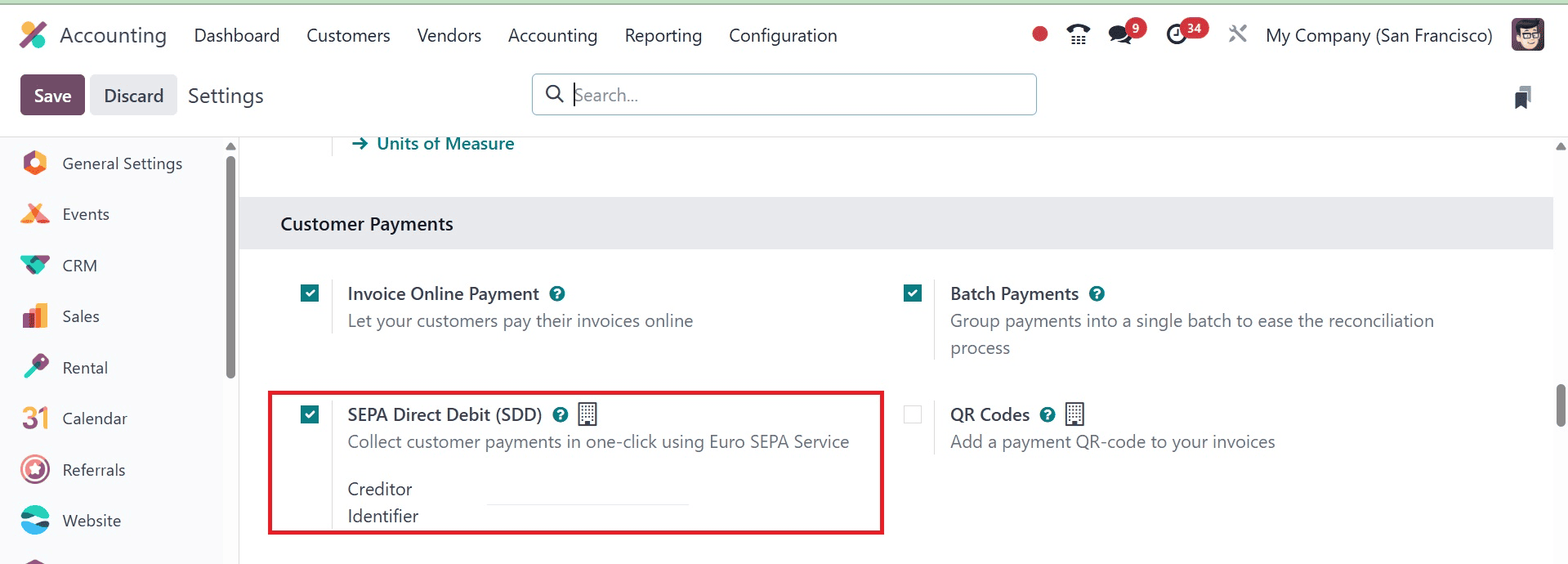Click the Accounting app logo icon
Screen dimensions: 1568x564
pyautogui.click(x=33, y=35)
